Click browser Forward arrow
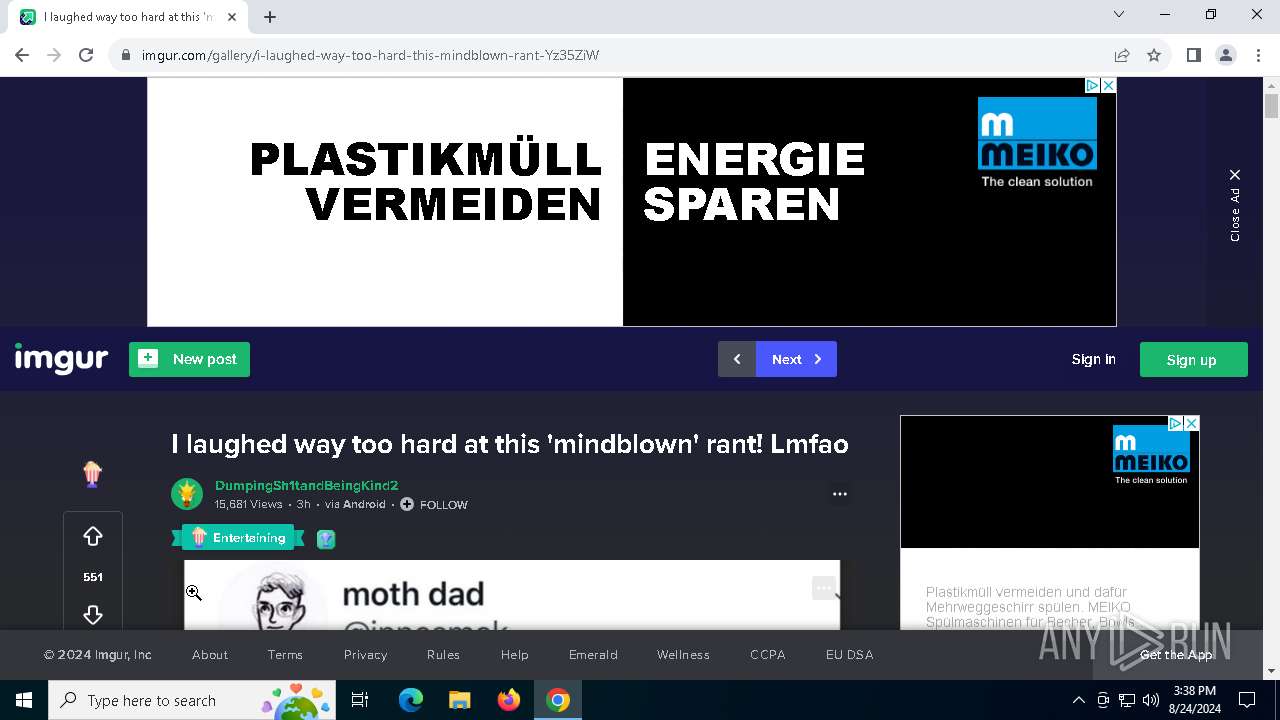 [x=54, y=55]
